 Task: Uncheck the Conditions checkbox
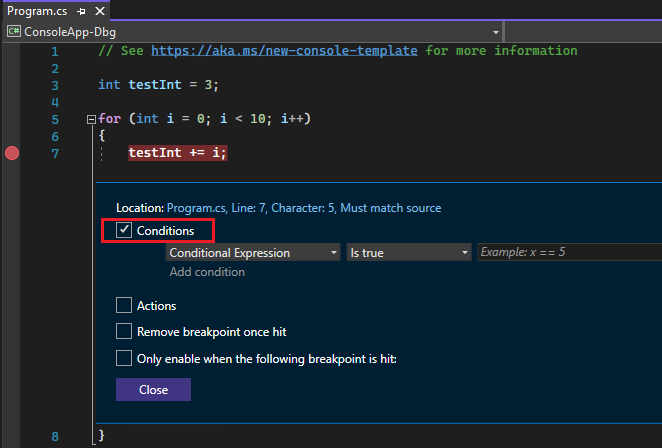pos(124,231)
